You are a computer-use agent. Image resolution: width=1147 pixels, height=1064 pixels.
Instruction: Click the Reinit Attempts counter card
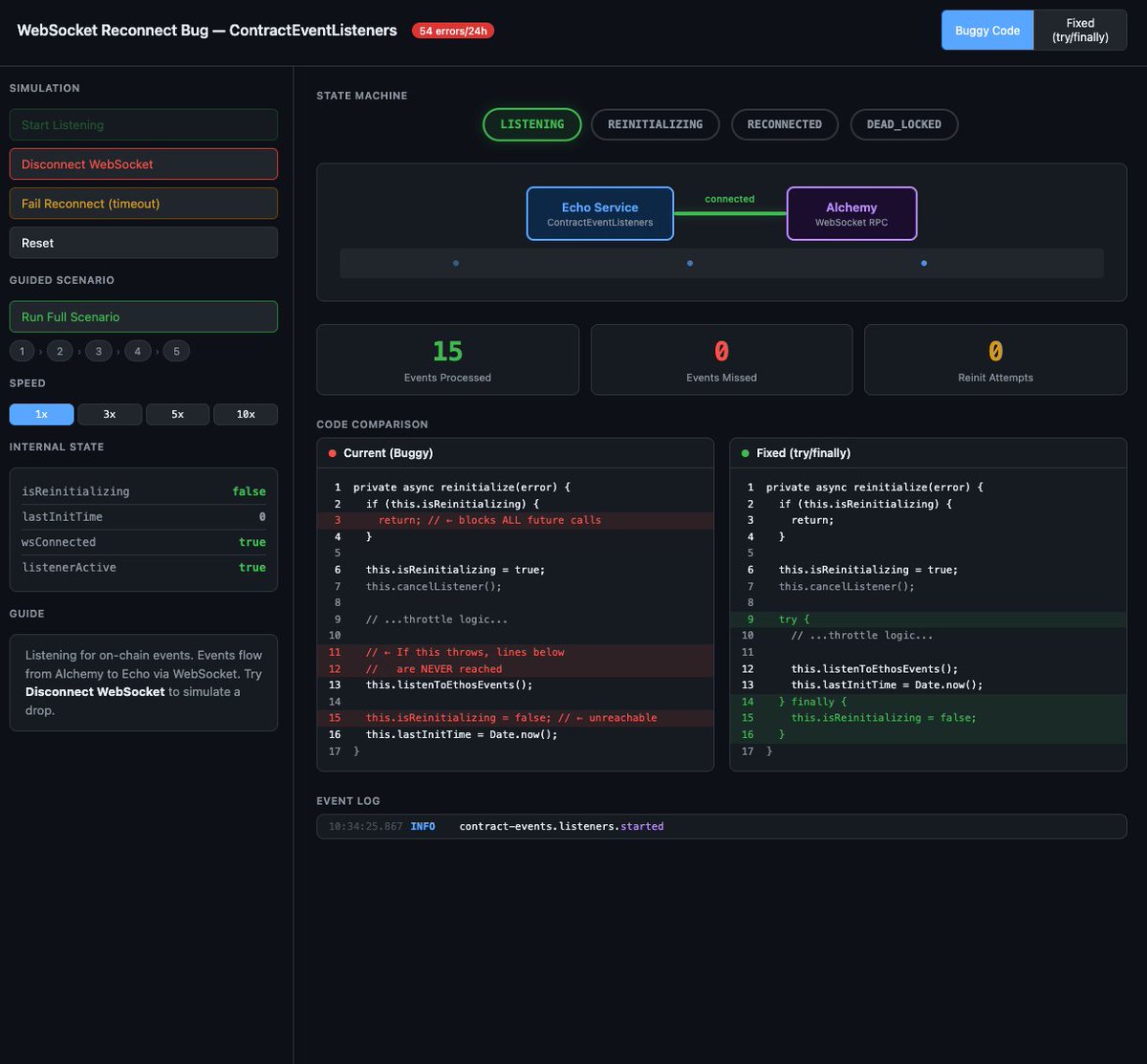(996, 359)
